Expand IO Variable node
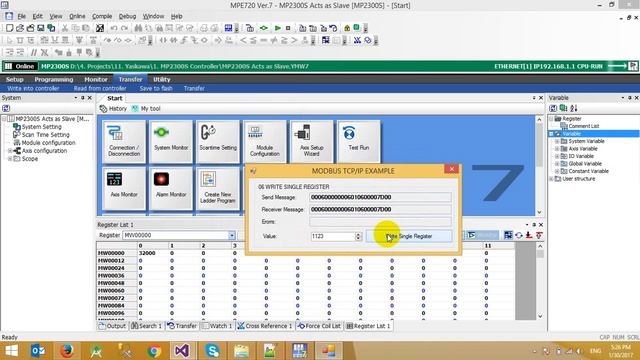 point(557,156)
